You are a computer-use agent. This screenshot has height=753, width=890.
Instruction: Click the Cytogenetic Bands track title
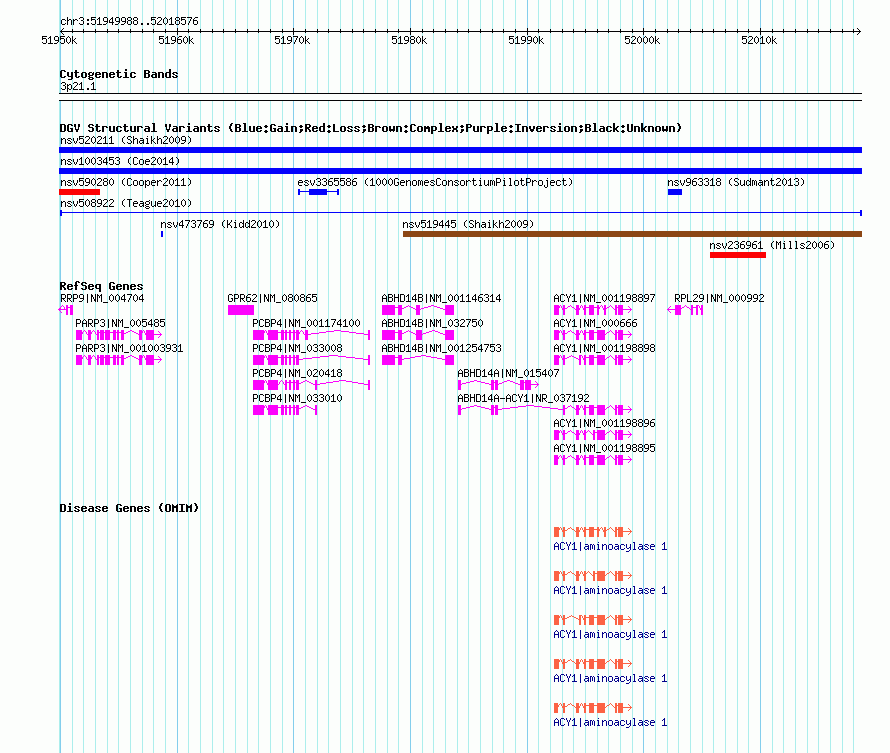[x=119, y=74]
